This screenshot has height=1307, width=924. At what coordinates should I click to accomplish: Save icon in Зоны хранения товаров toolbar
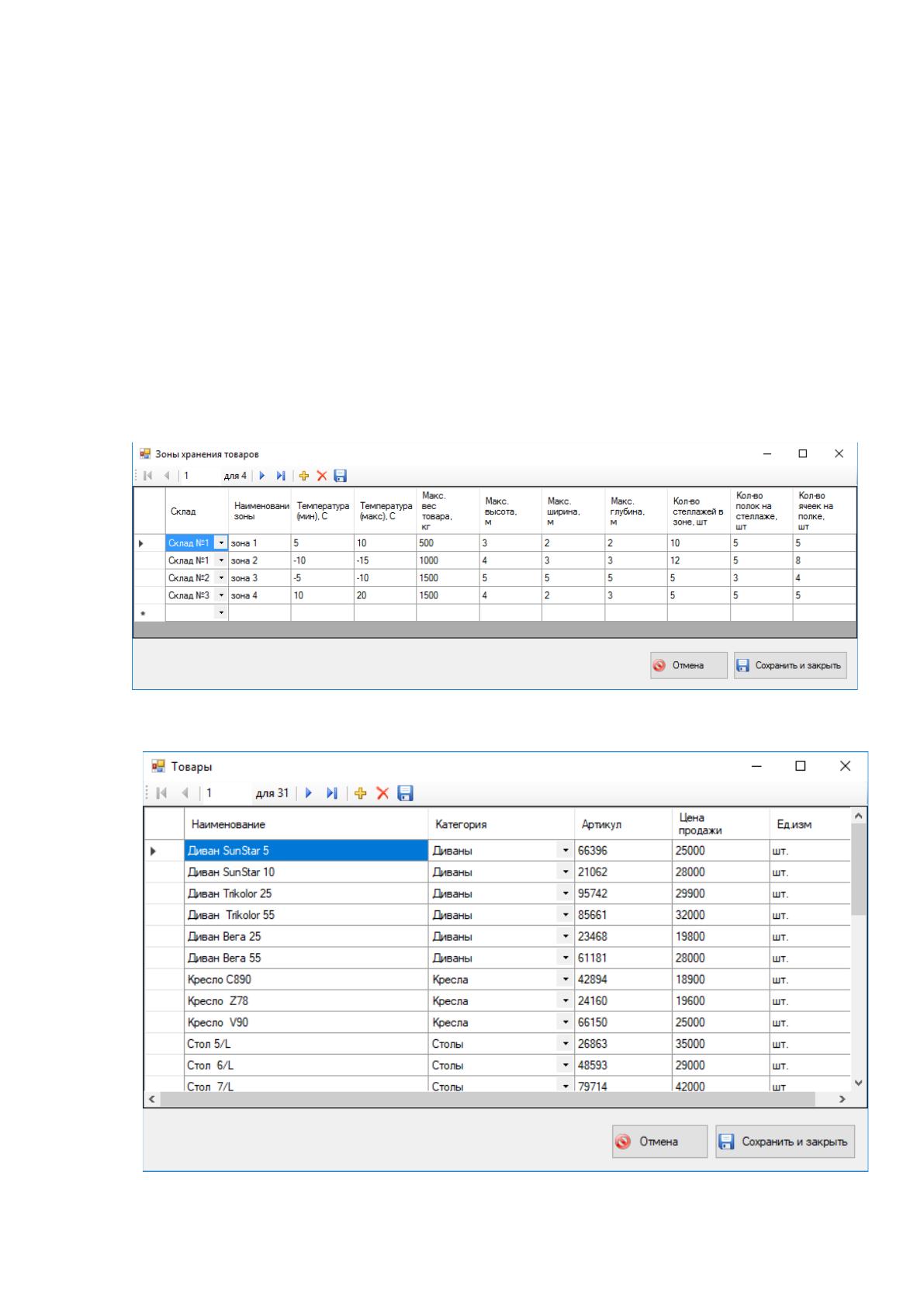click(340, 476)
